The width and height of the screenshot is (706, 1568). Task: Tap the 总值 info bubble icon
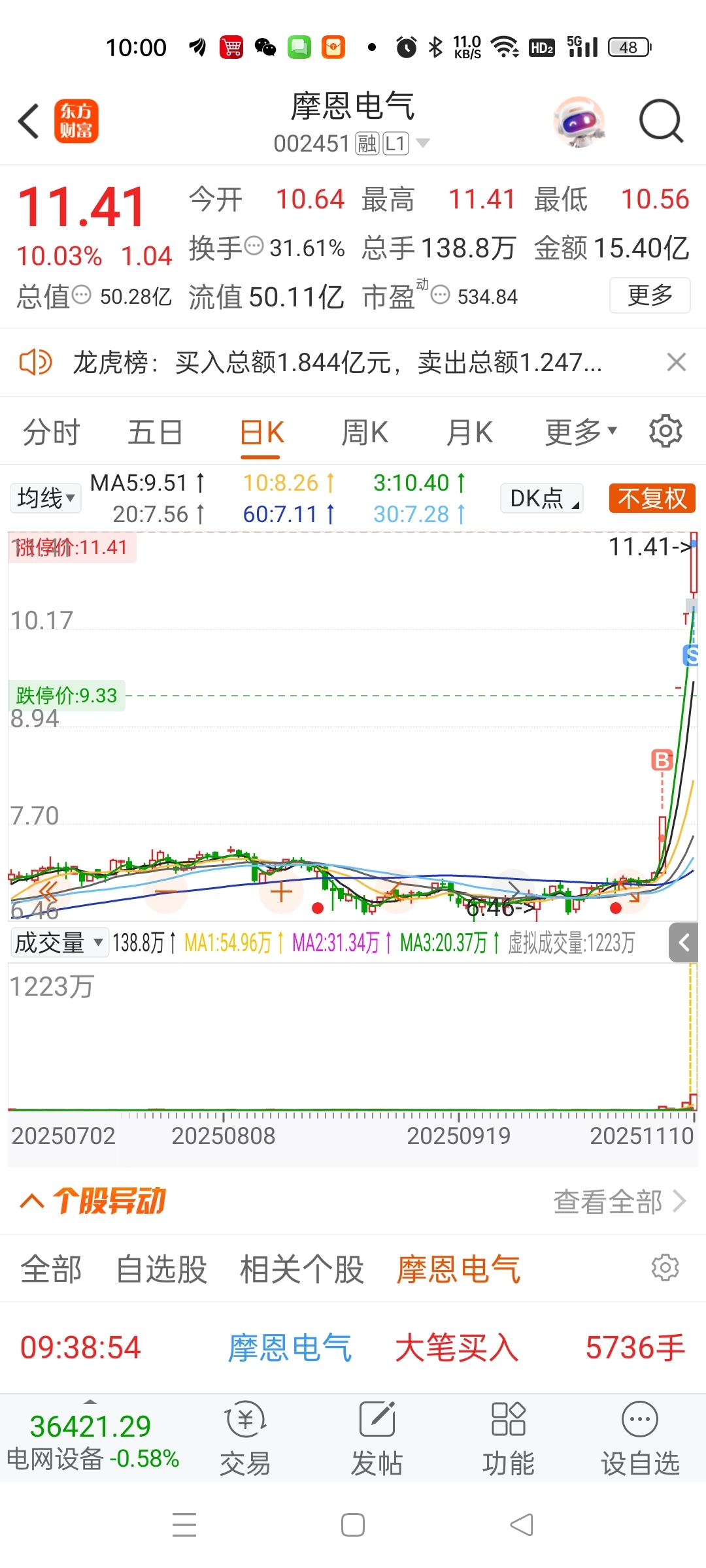81,295
